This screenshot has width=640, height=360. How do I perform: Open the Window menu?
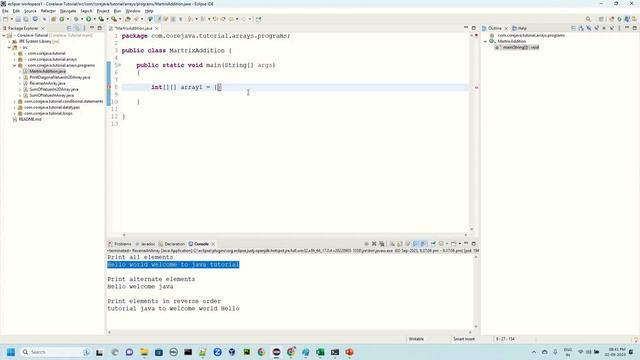pyautogui.click(x=132, y=11)
